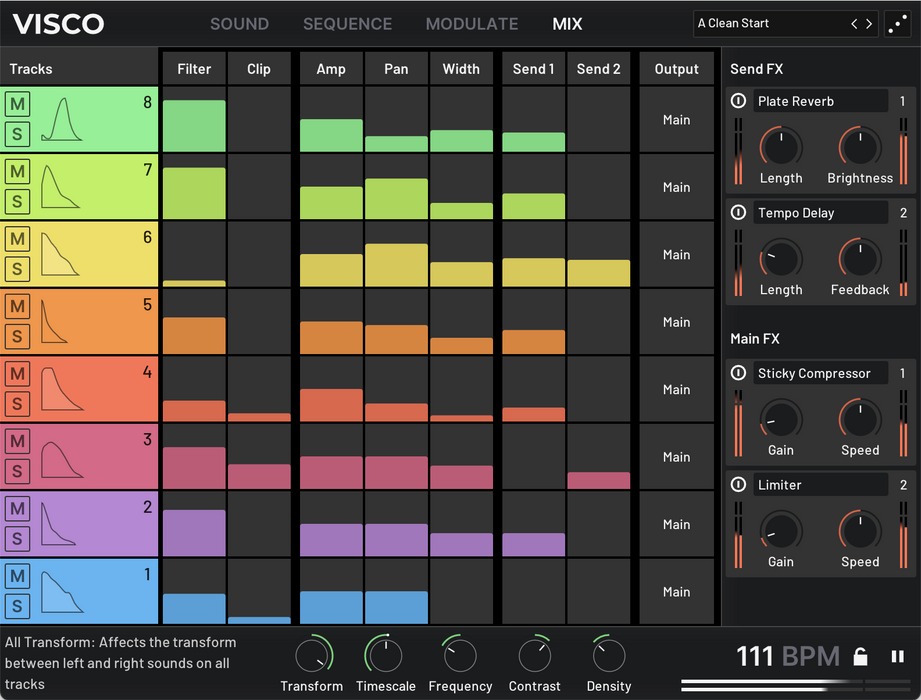
Task: Toggle the BPM tempo lock icon
Action: click(x=859, y=657)
